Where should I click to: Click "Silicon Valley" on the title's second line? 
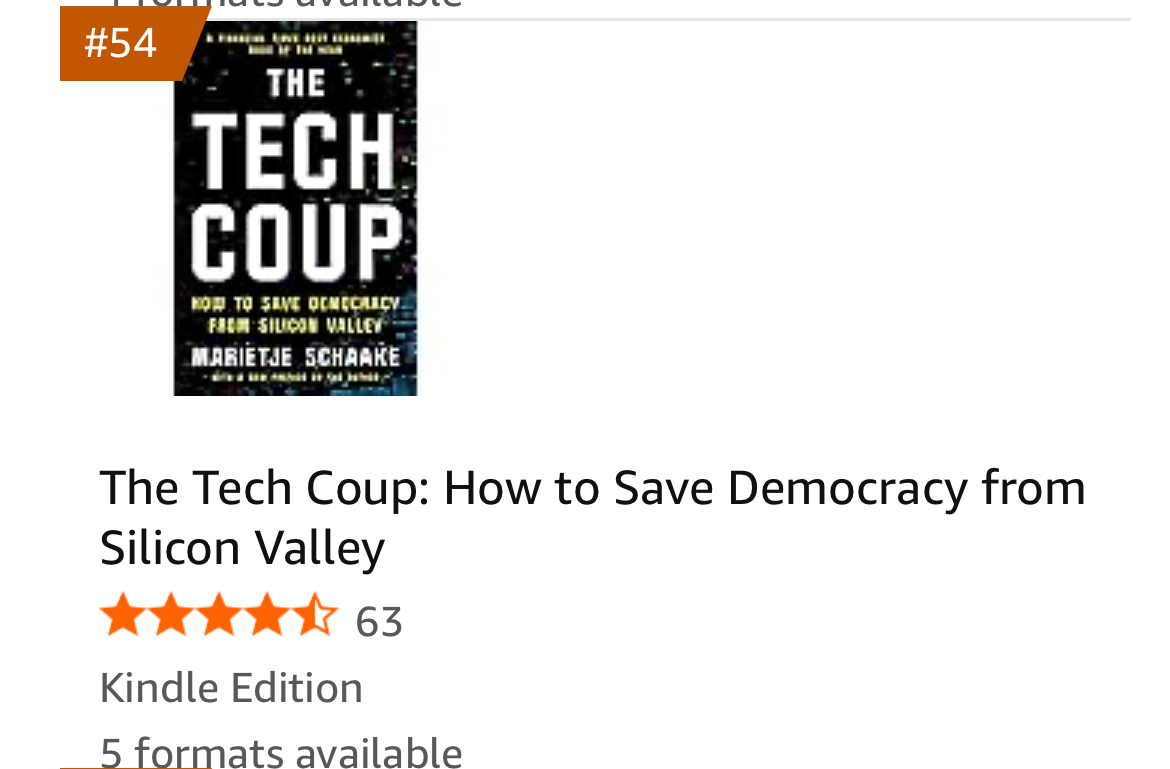coord(243,548)
